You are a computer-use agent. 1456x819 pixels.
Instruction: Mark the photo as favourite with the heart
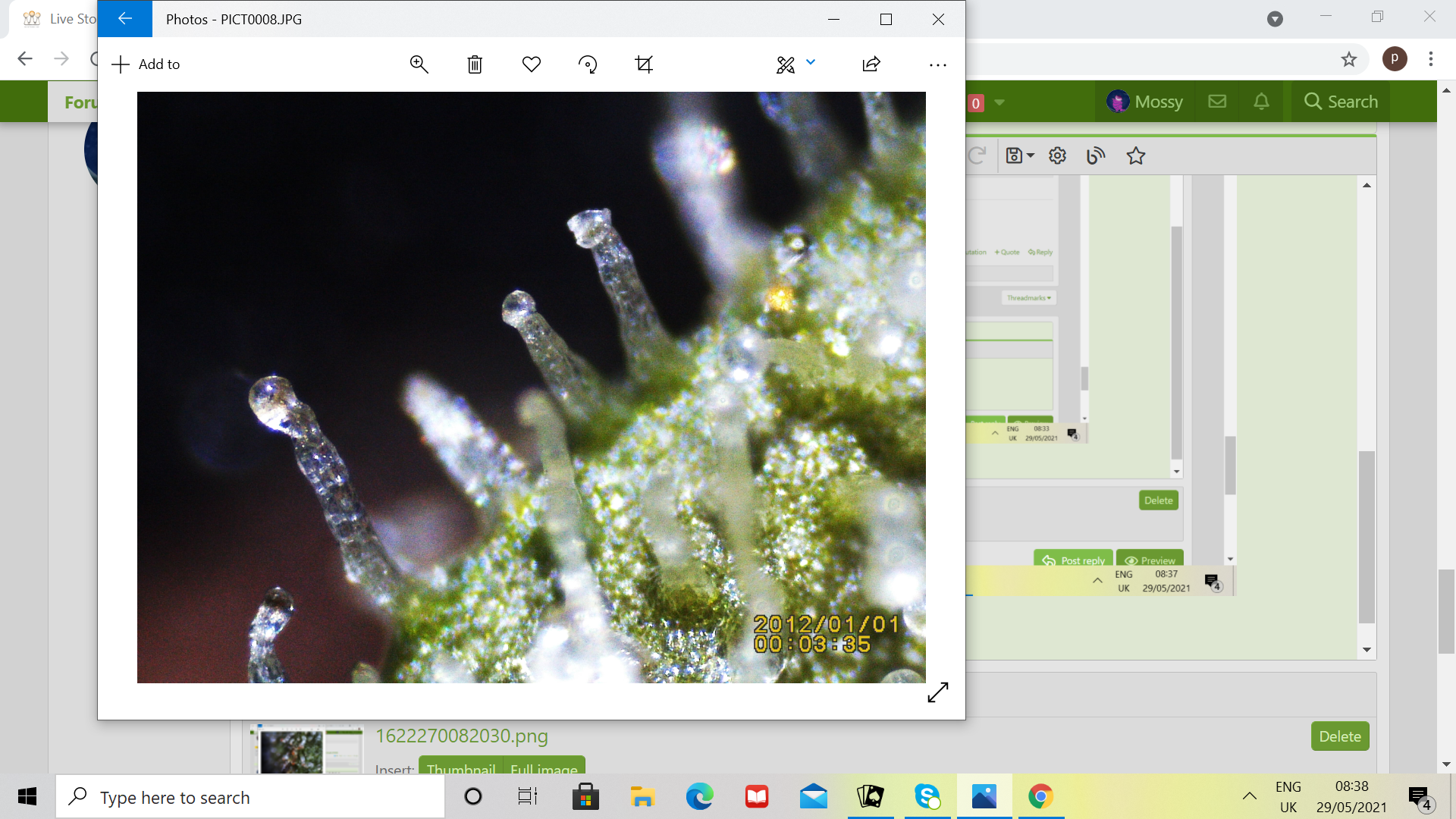click(x=532, y=64)
